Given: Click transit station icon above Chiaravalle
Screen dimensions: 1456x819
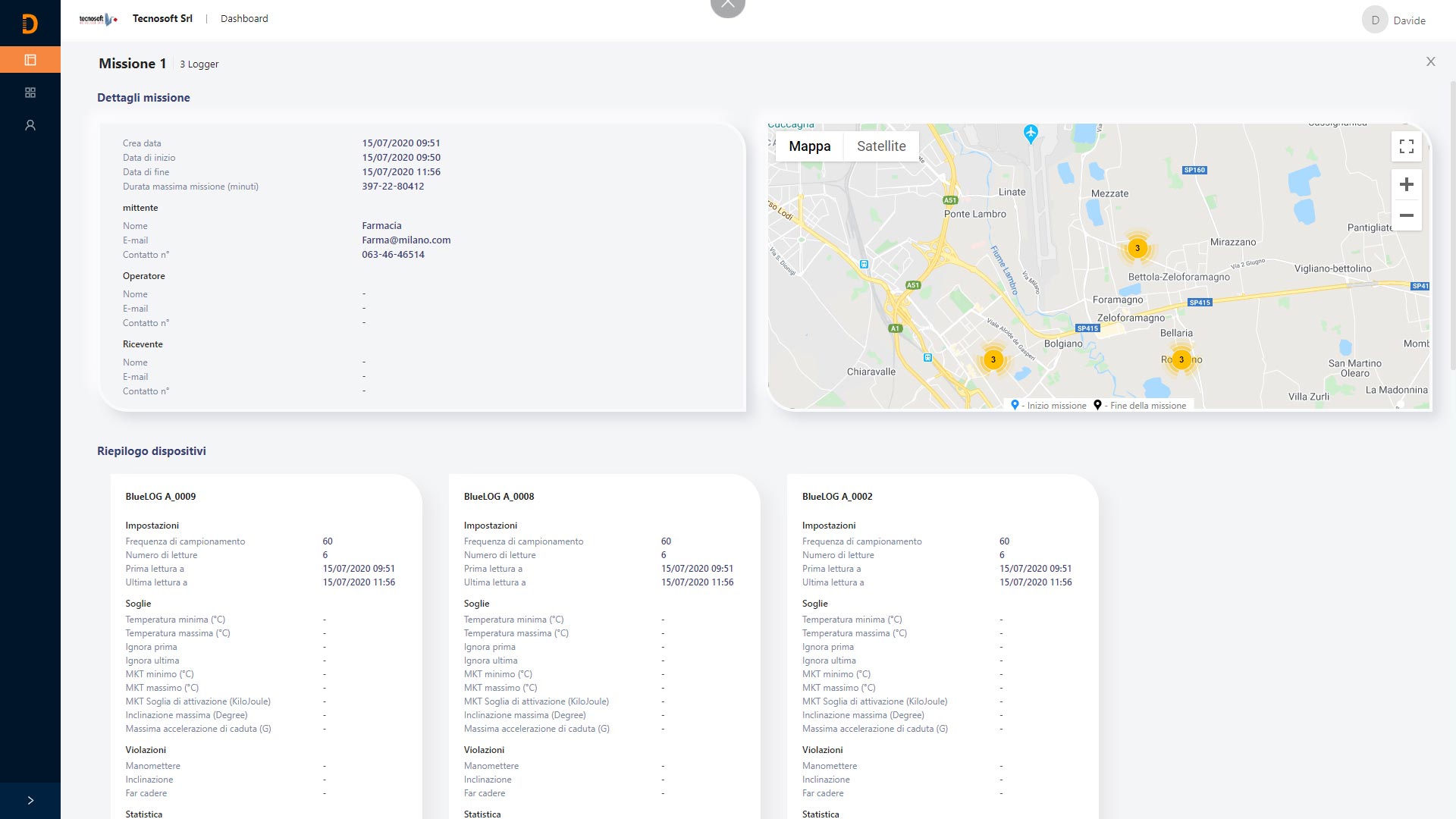Looking at the screenshot, I should [x=927, y=357].
